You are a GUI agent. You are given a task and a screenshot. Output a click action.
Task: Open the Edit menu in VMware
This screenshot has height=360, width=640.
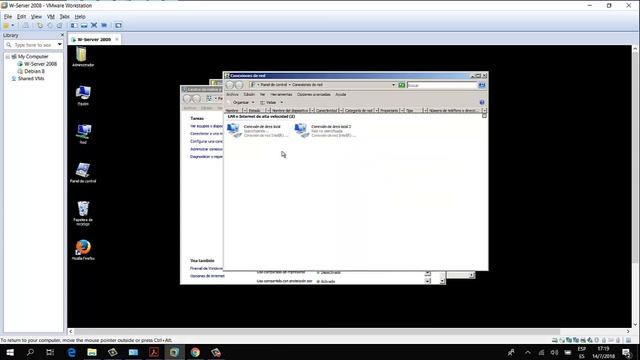tap(21, 17)
